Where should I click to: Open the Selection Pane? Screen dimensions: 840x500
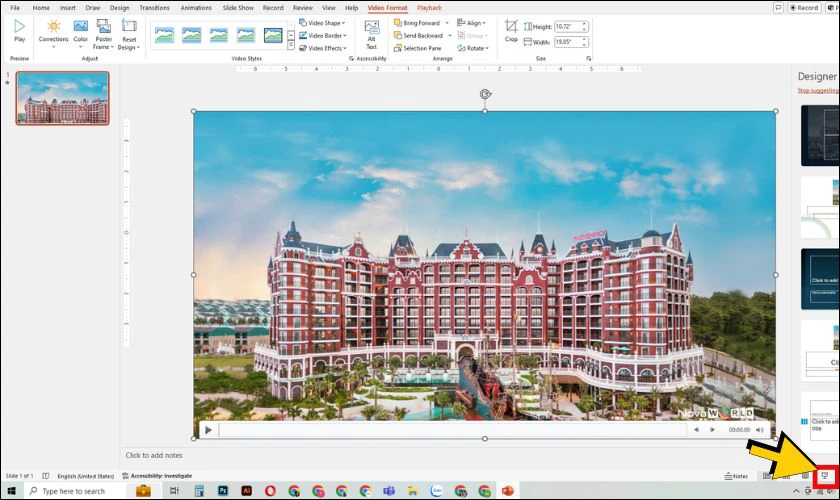(418, 48)
